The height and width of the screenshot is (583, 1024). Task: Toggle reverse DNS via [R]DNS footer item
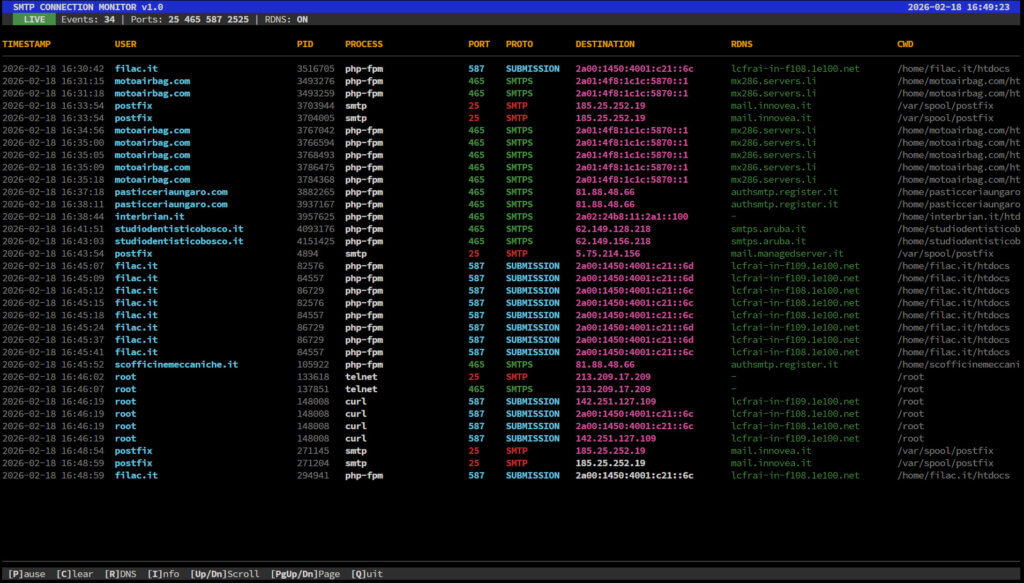120,574
